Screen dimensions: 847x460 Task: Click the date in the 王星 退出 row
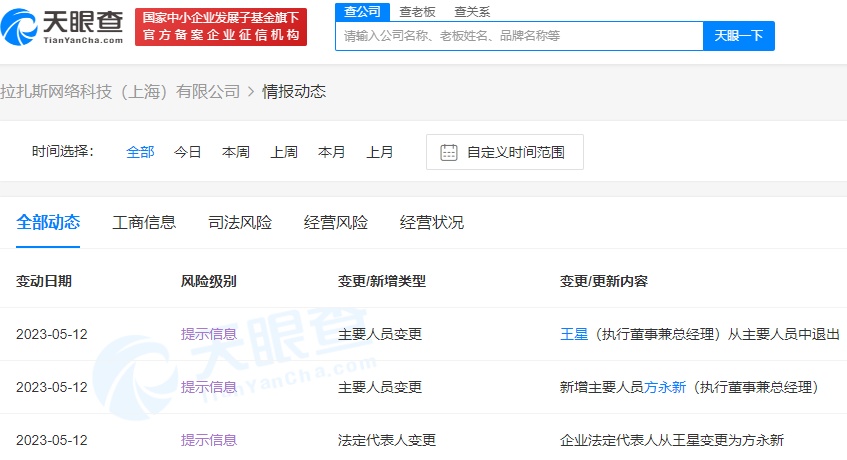52,335
